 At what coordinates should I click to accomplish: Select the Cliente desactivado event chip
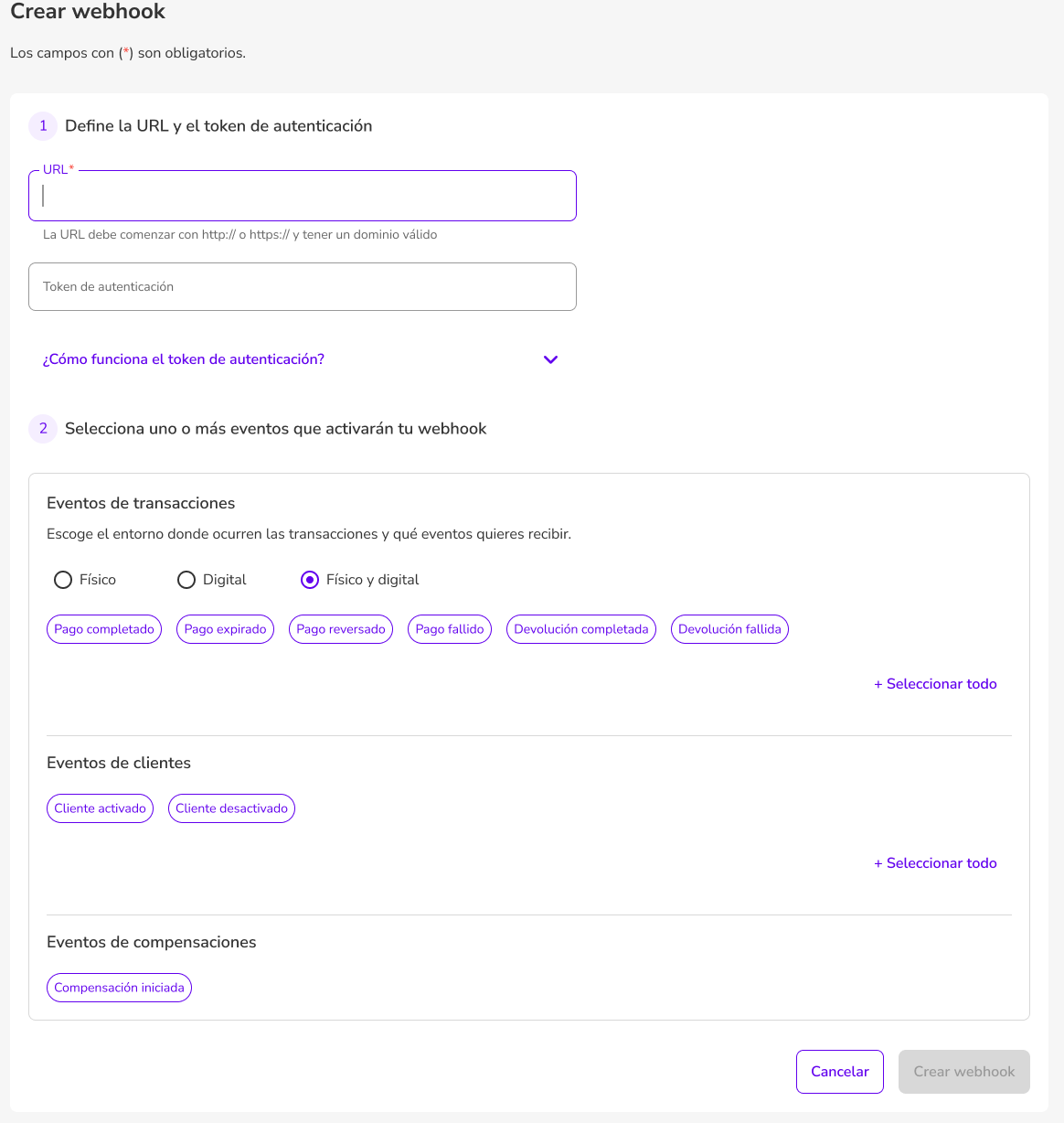click(x=231, y=808)
